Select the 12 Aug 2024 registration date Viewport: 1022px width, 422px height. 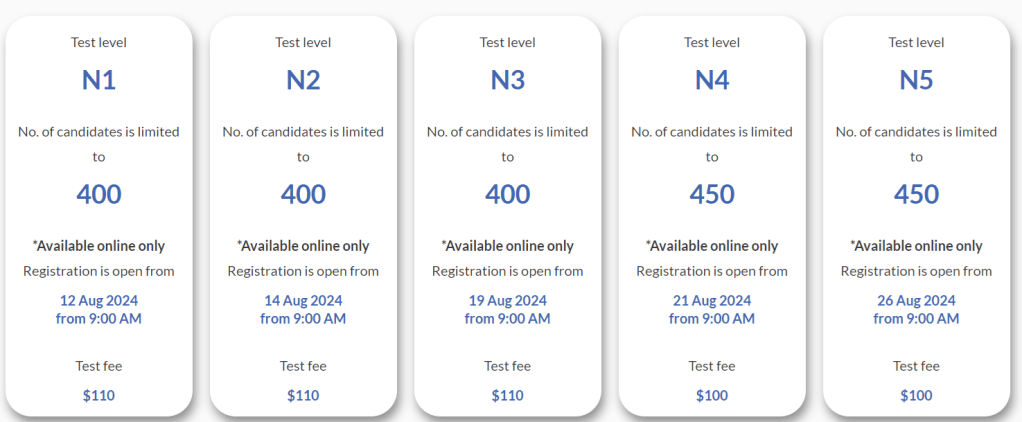coord(99,300)
